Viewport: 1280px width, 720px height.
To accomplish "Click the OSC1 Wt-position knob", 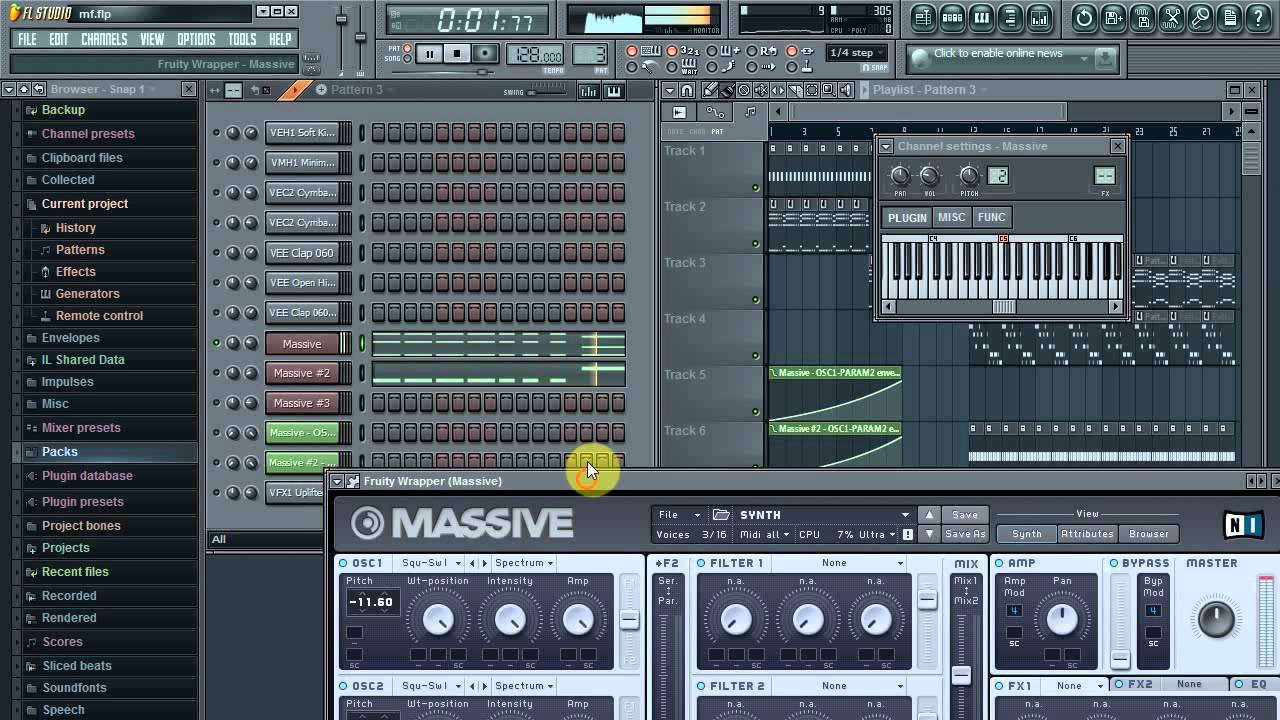I will point(438,620).
